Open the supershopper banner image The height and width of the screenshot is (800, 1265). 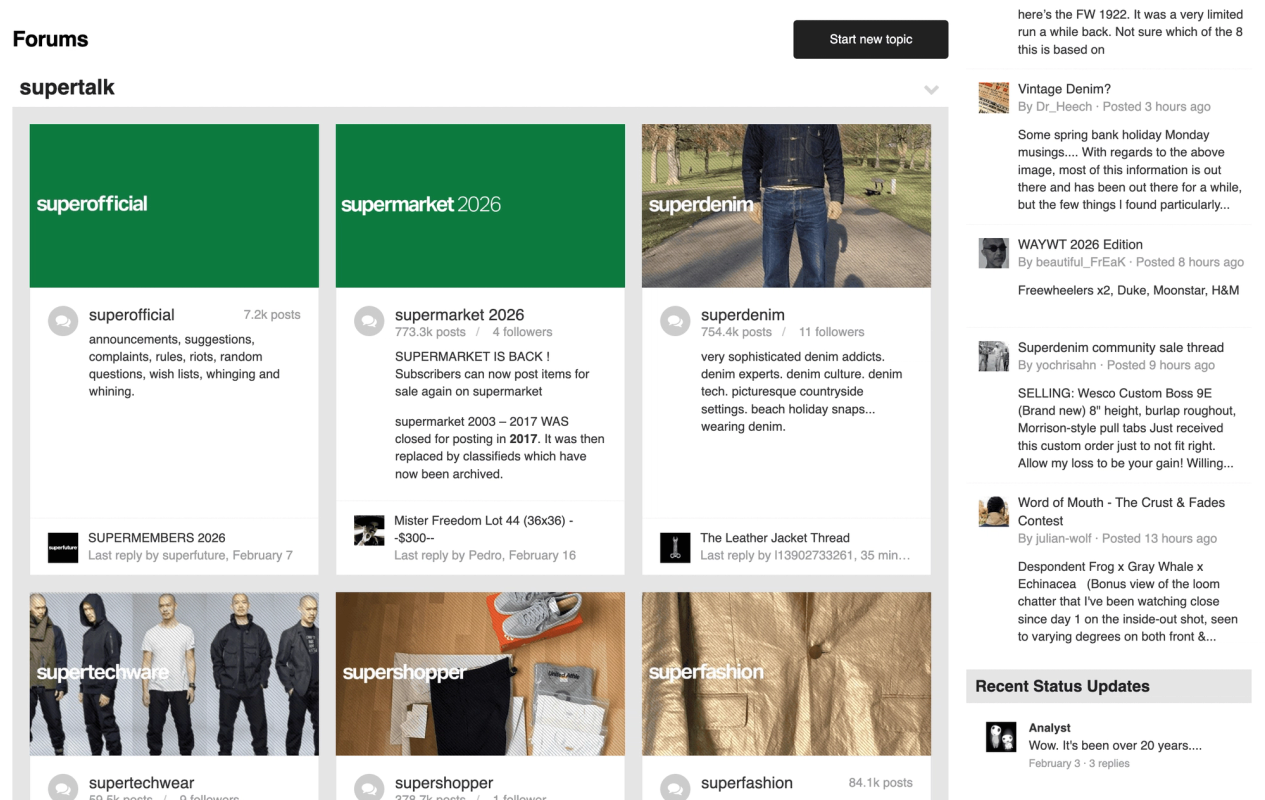[x=480, y=674]
